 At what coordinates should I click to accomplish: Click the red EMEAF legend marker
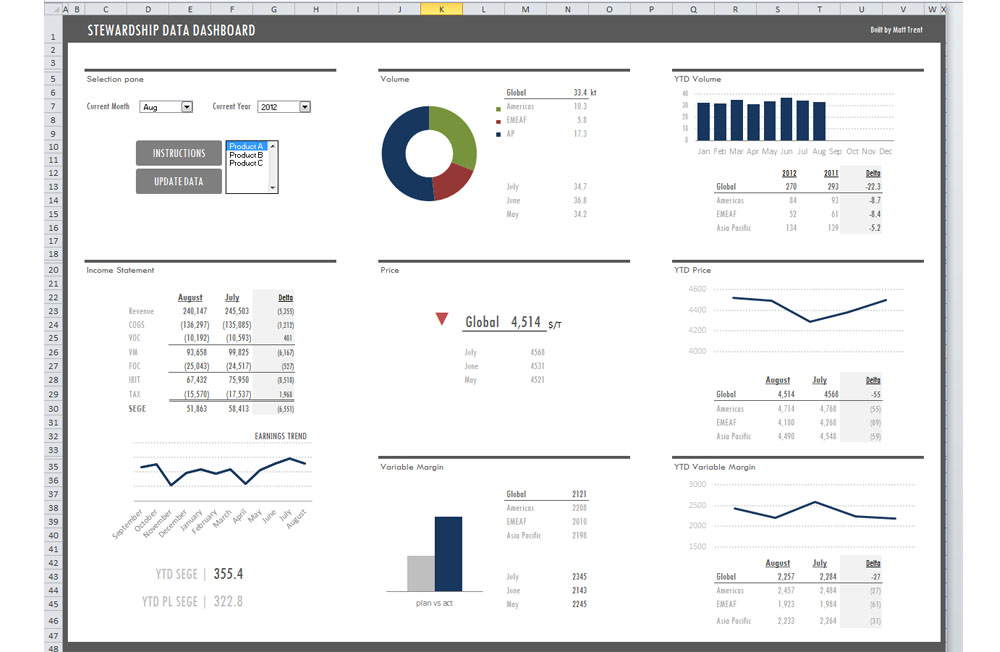[498, 121]
